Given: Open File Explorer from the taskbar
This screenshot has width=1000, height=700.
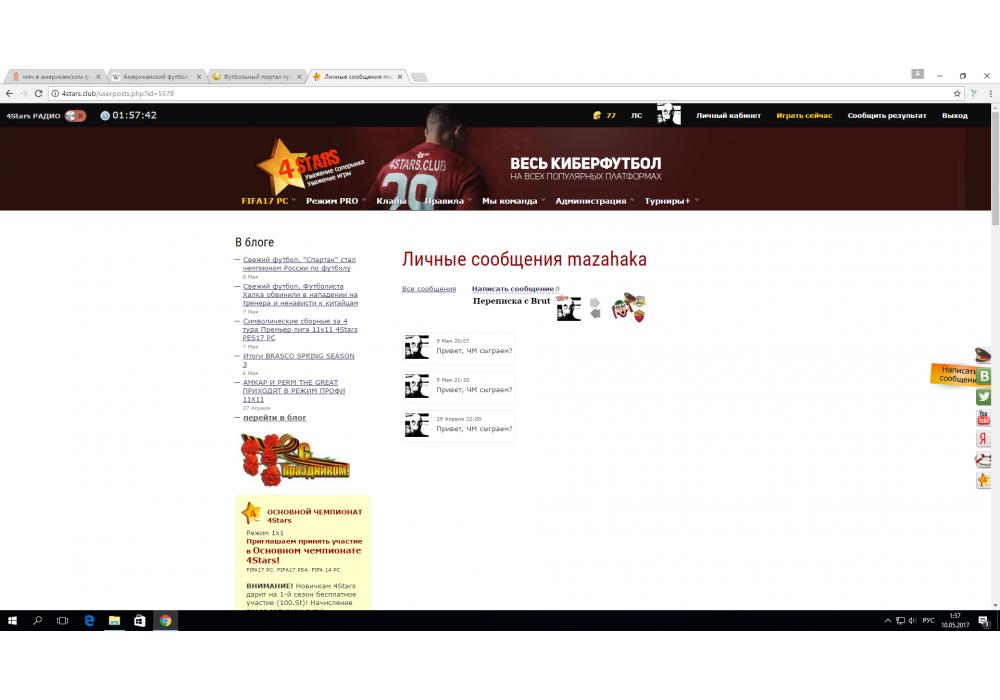Looking at the screenshot, I should click(114, 620).
